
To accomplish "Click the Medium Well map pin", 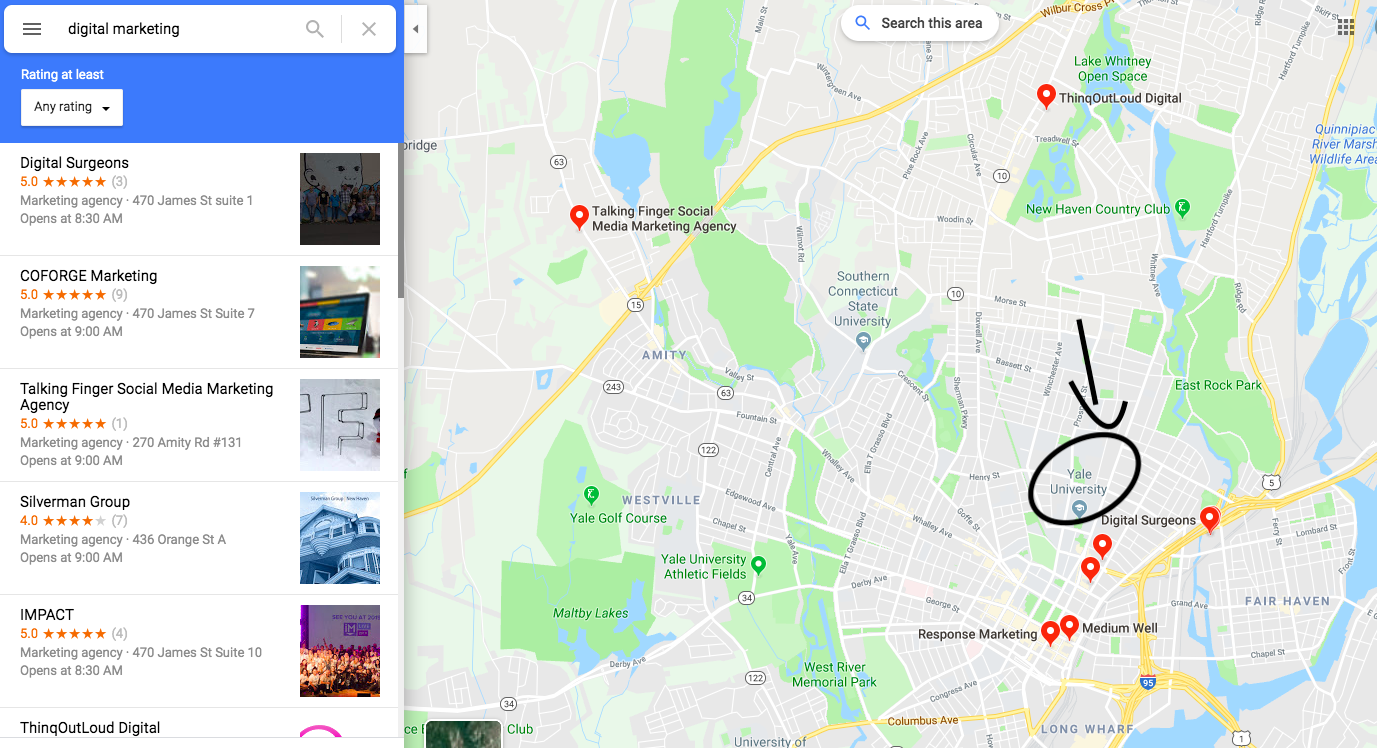I will (1069, 627).
